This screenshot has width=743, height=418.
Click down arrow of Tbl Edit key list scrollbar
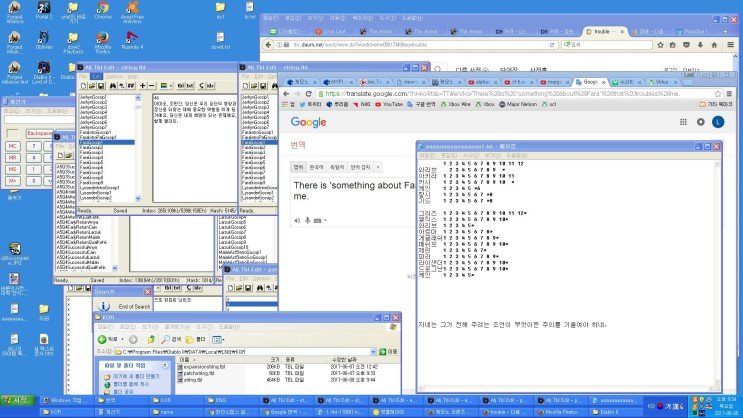tap(138, 199)
